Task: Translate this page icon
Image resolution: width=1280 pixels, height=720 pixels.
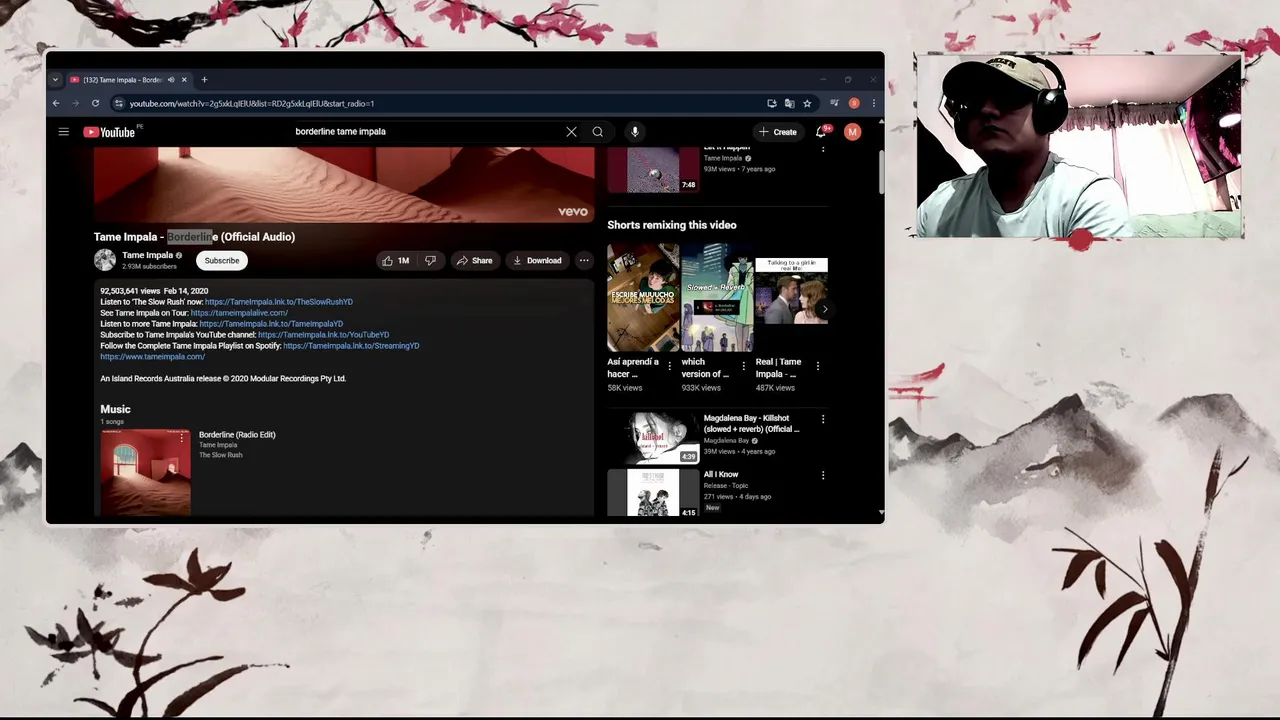Action: (x=790, y=103)
